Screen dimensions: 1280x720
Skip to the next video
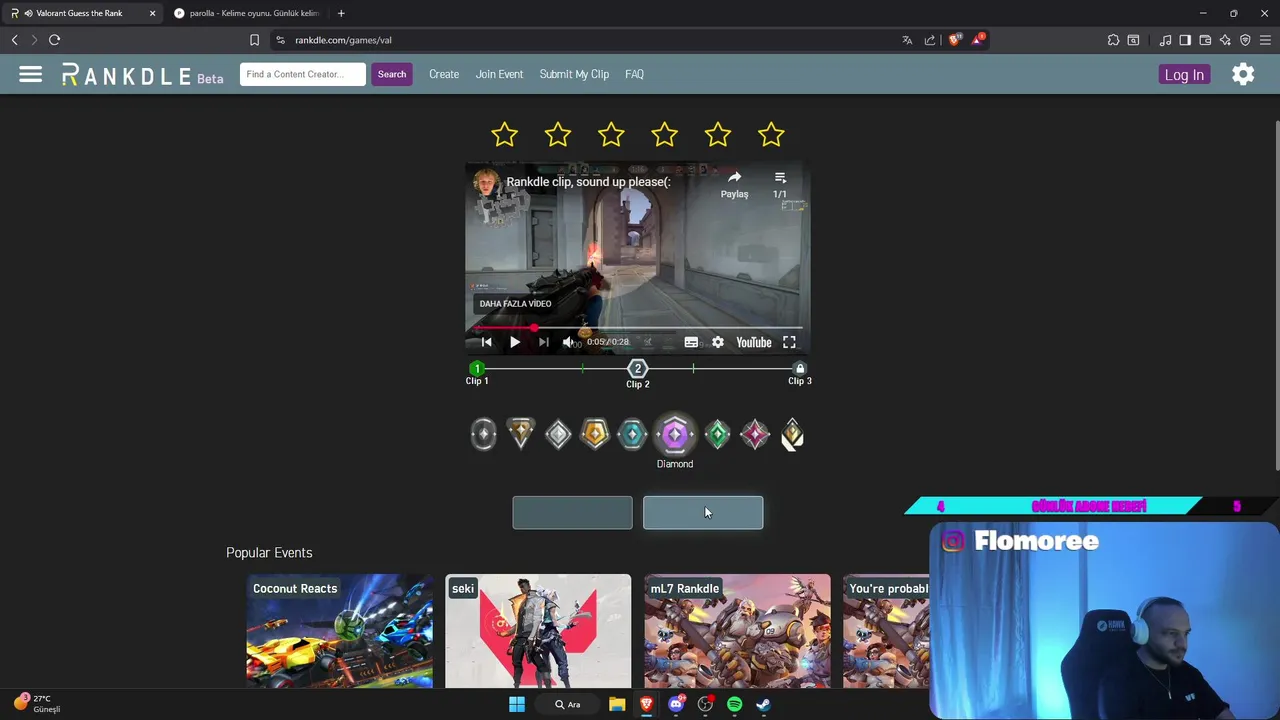coord(543,342)
